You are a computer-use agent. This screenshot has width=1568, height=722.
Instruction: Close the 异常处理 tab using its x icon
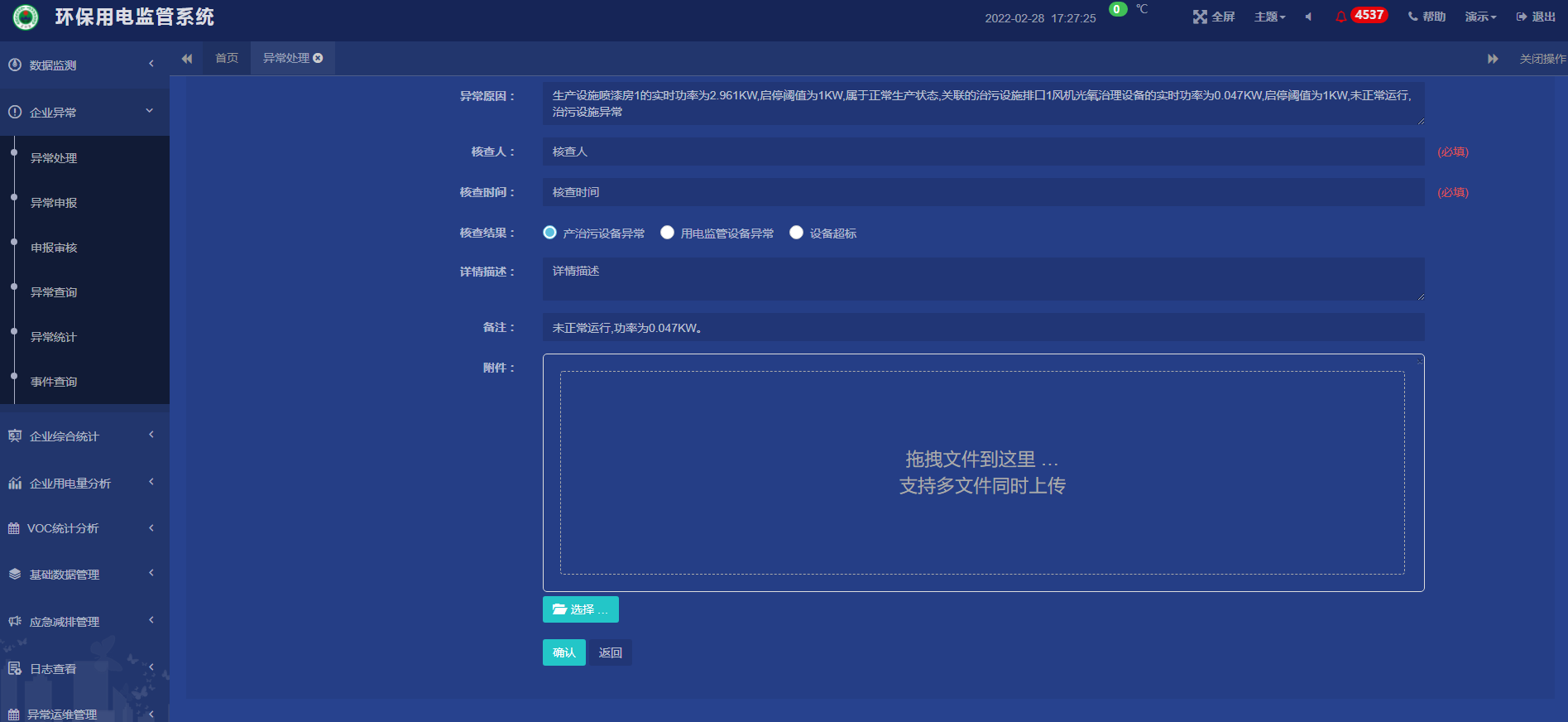(x=319, y=58)
